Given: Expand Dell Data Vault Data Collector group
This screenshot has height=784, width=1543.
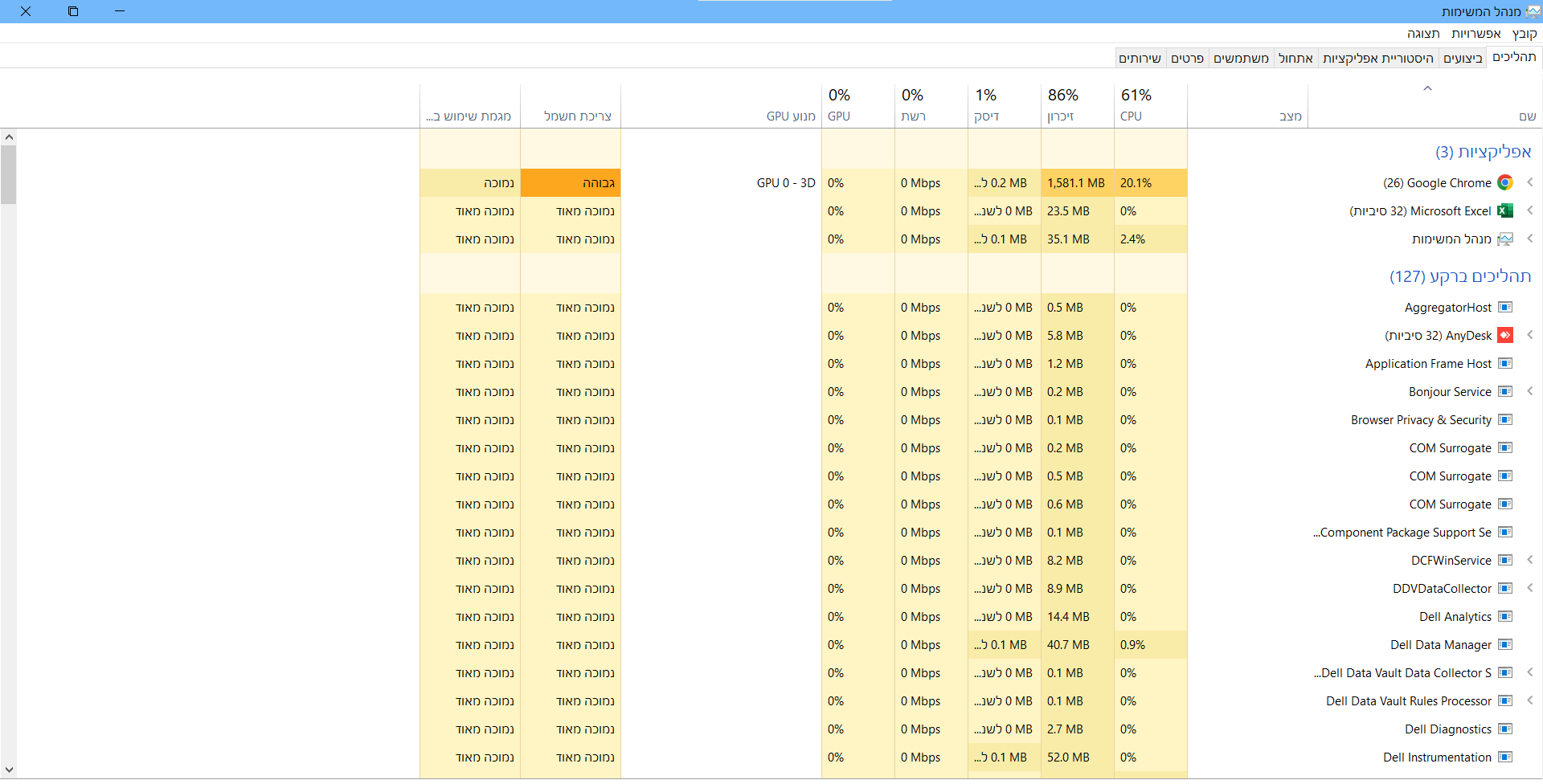Looking at the screenshot, I should point(1530,672).
